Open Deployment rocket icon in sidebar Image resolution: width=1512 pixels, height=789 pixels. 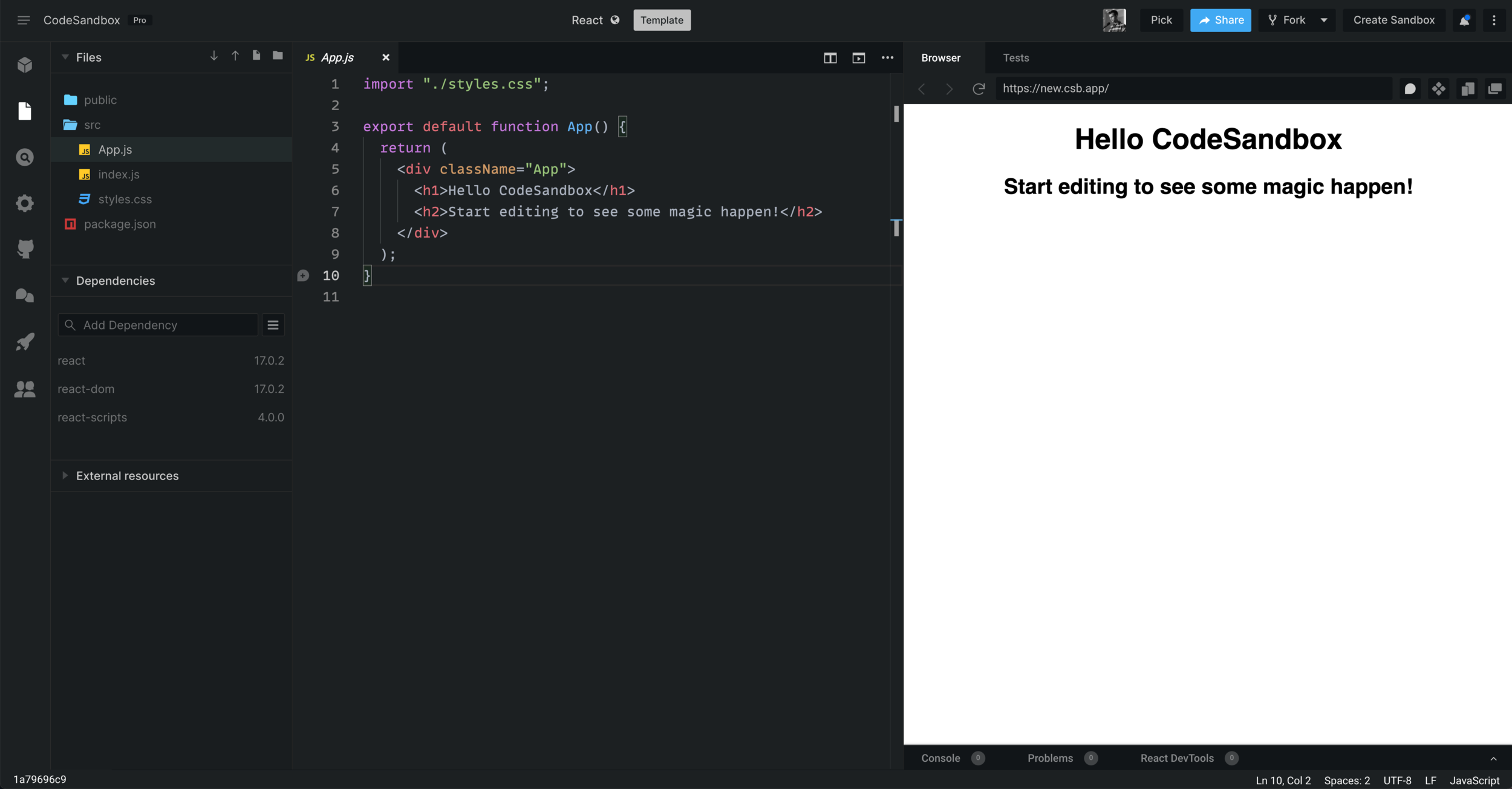pyautogui.click(x=25, y=342)
